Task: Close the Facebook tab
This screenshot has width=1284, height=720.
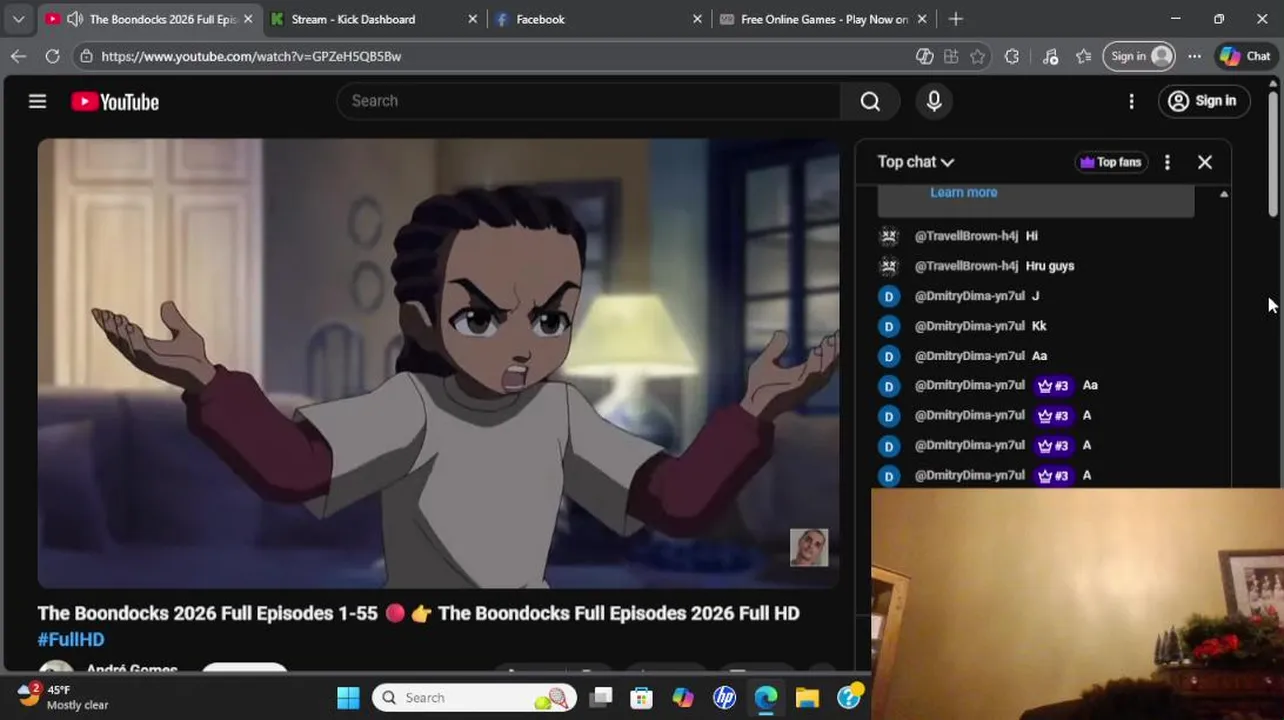Action: 697,19
